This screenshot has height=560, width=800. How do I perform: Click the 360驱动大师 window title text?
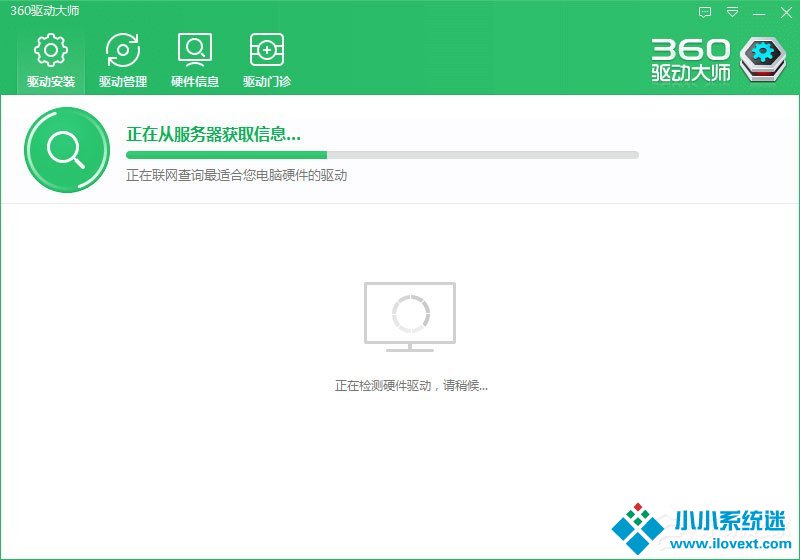pyautogui.click(x=44, y=11)
